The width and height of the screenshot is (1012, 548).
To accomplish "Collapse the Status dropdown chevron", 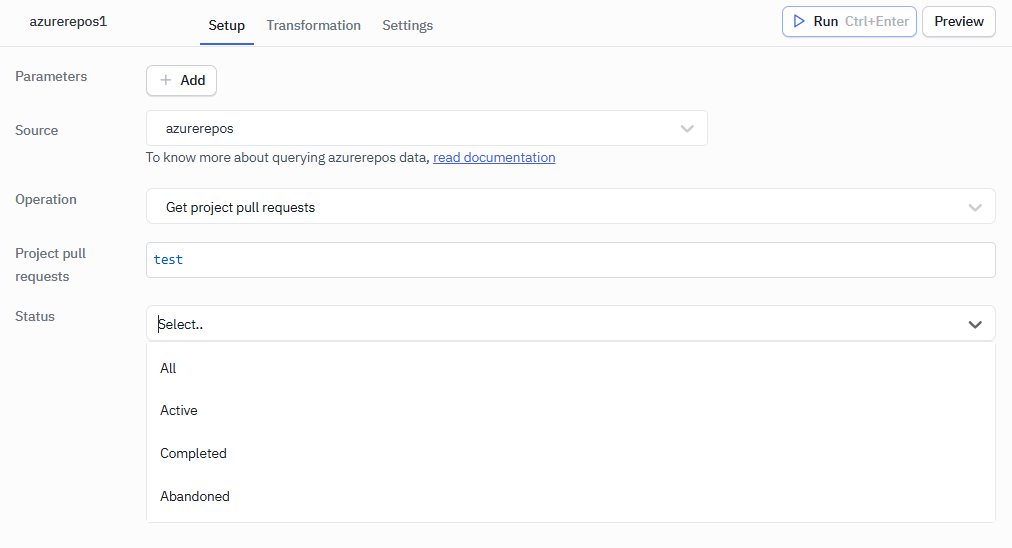I will [975, 324].
